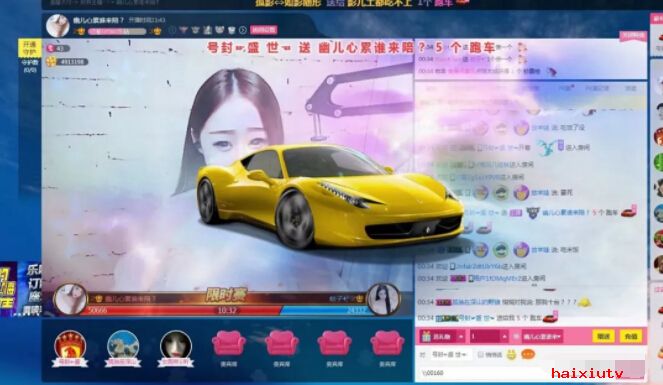Open the gift type dropdown with gift-box icon
Viewport: 663px width, 385px height.
[x=442, y=336]
